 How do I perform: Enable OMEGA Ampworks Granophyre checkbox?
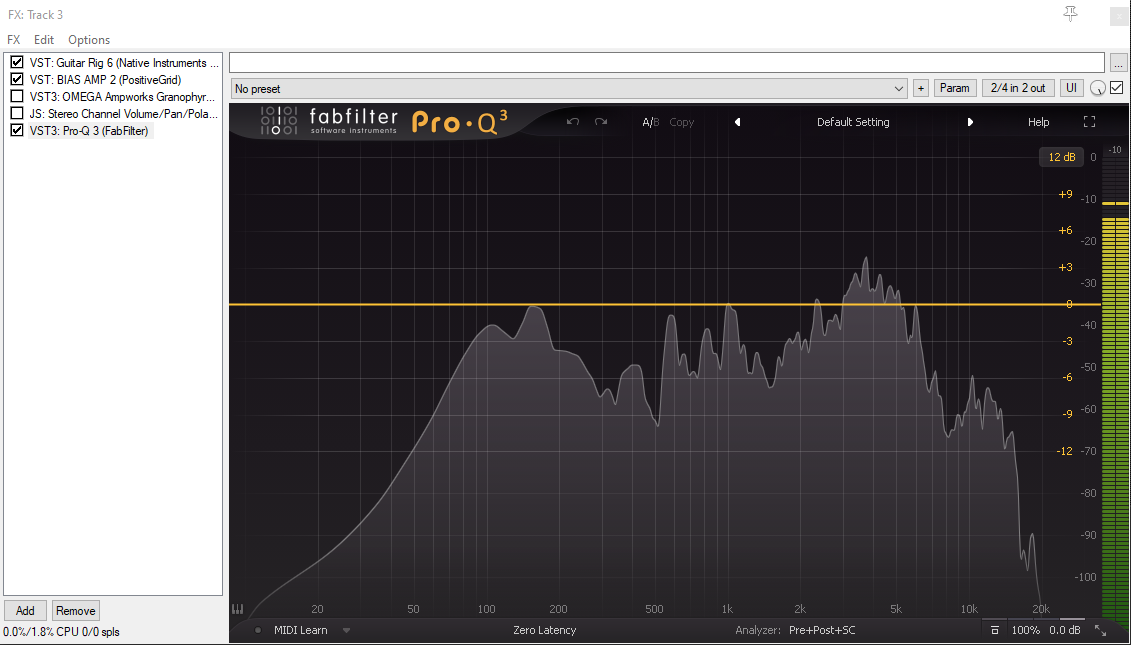pos(17,96)
